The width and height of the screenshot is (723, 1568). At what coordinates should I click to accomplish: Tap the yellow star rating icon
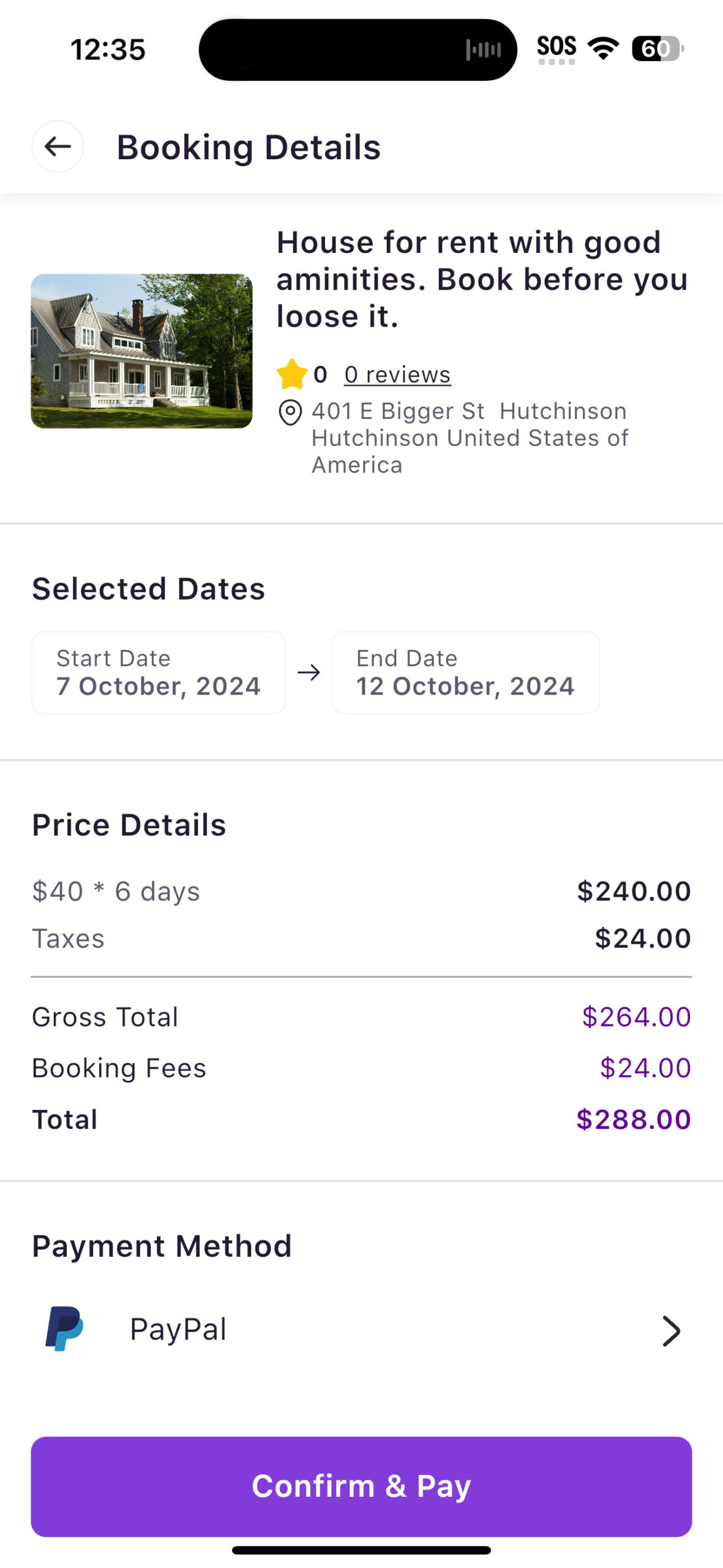(292, 374)
